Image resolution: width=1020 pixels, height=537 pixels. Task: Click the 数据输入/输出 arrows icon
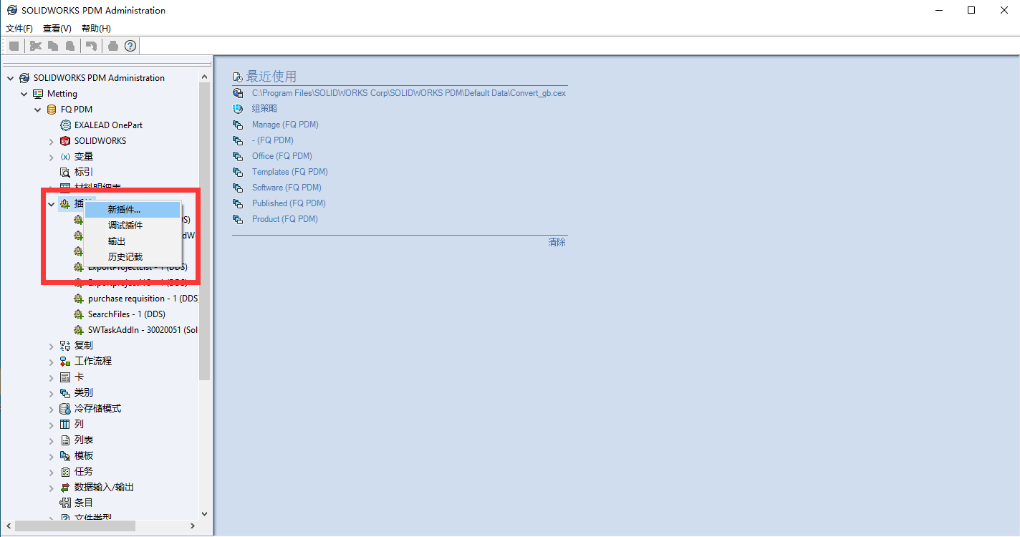(x=65, y=487)
